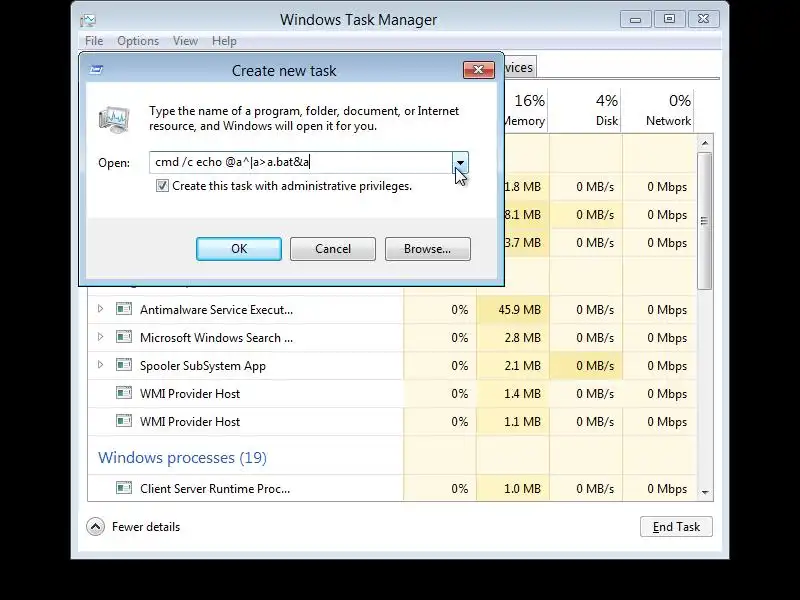
Task: Click the End Task button
Action: [676, 527]
